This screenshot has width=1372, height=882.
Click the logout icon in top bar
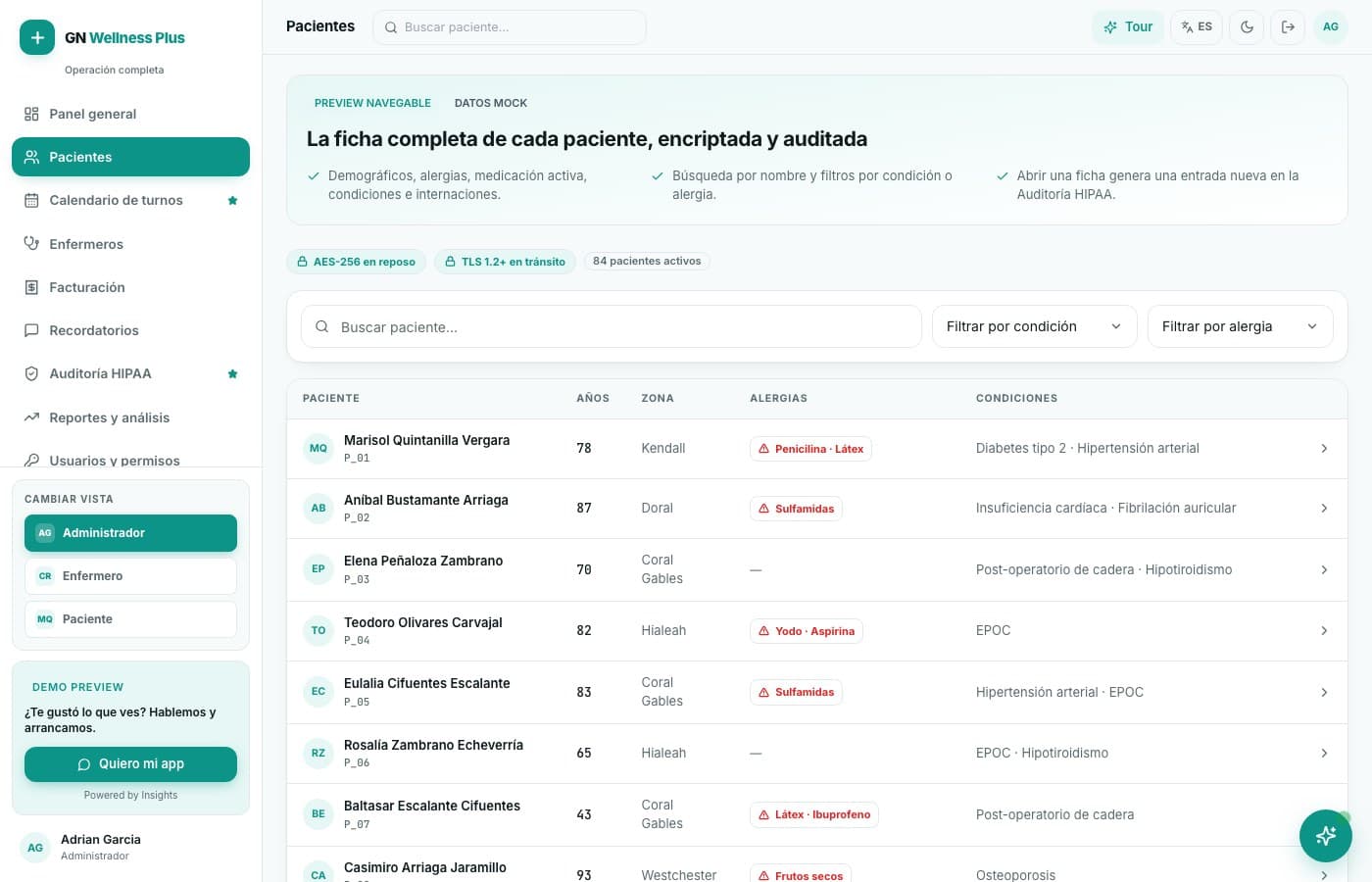1288,27
